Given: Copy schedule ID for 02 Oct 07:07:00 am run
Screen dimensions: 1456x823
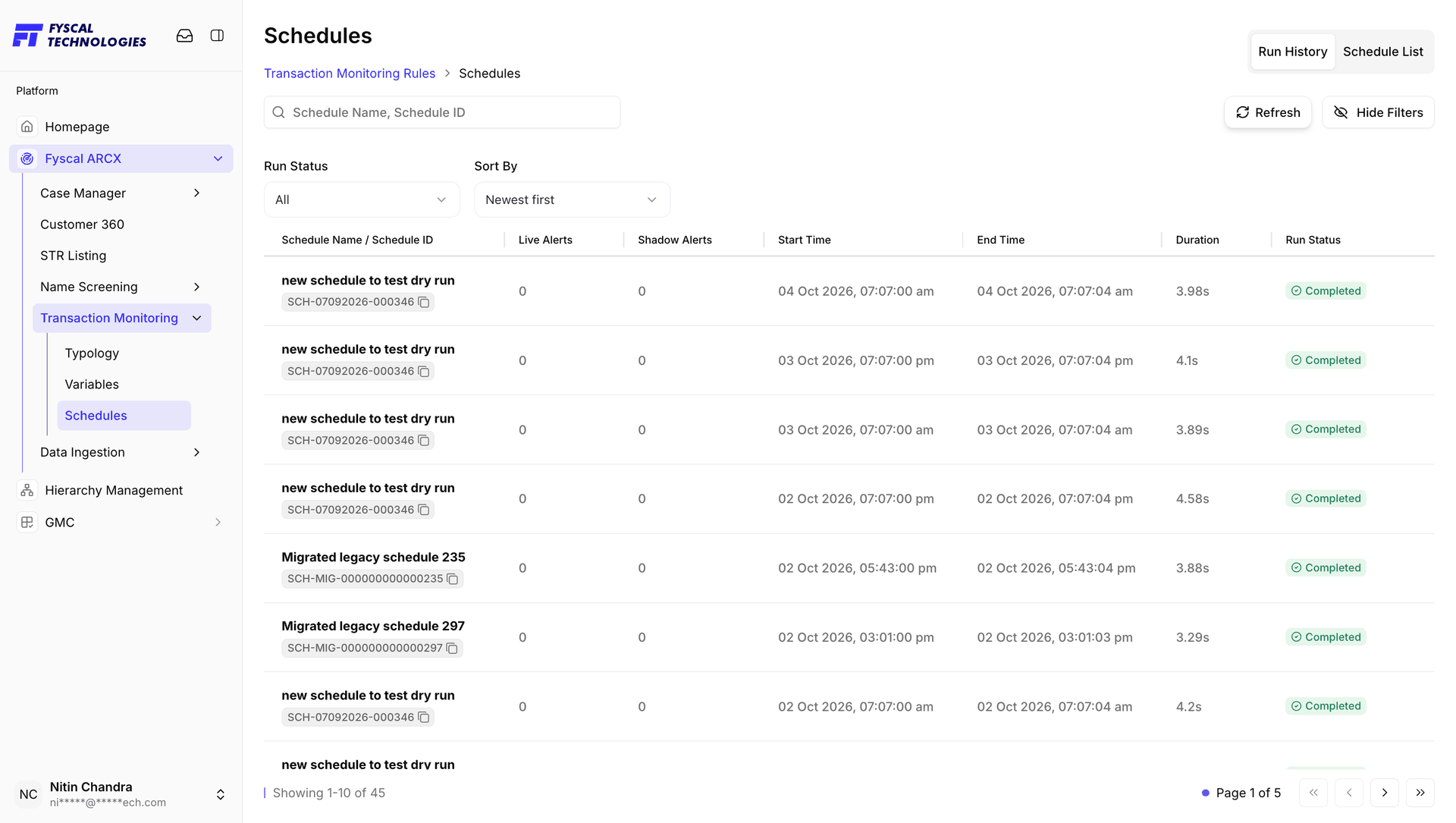Looking at the screenshot, I should coord(424,718).
